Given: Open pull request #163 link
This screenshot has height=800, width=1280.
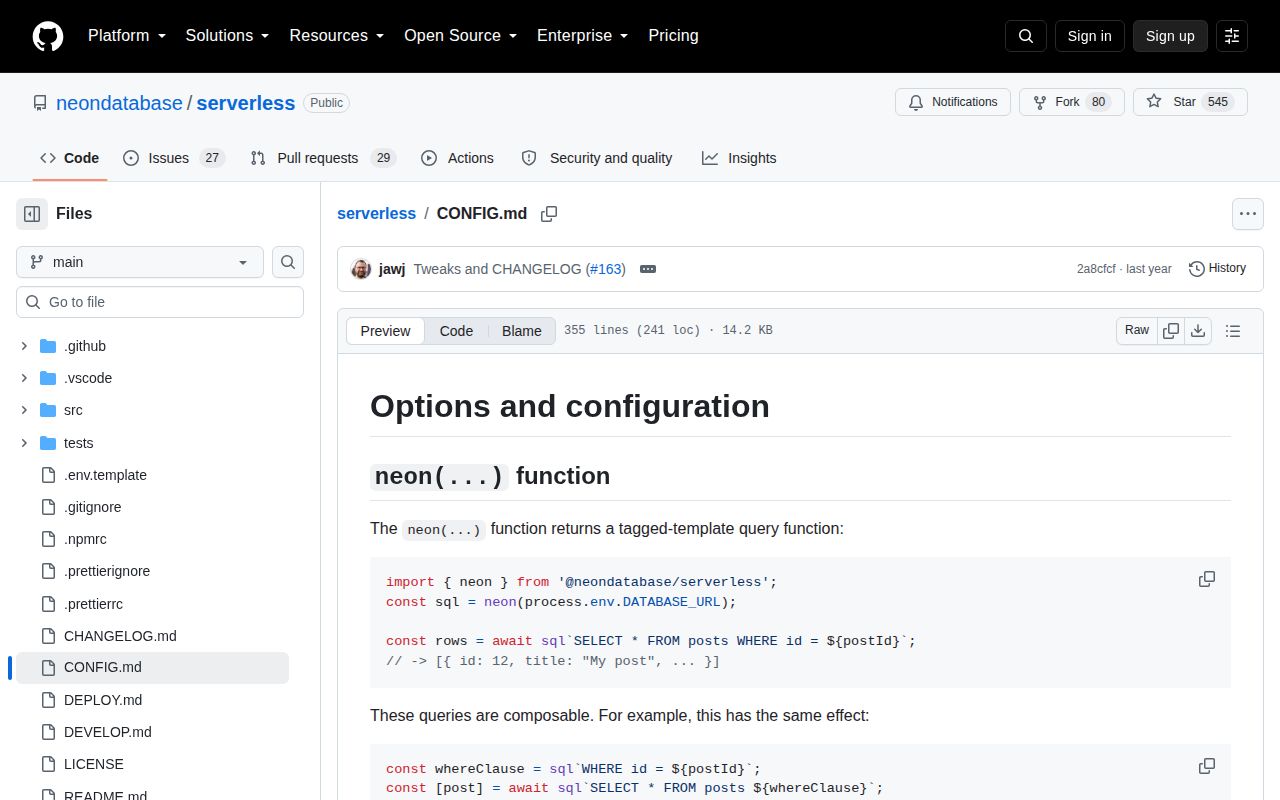Looking at the screenshot, I should (x=605, y=269).
